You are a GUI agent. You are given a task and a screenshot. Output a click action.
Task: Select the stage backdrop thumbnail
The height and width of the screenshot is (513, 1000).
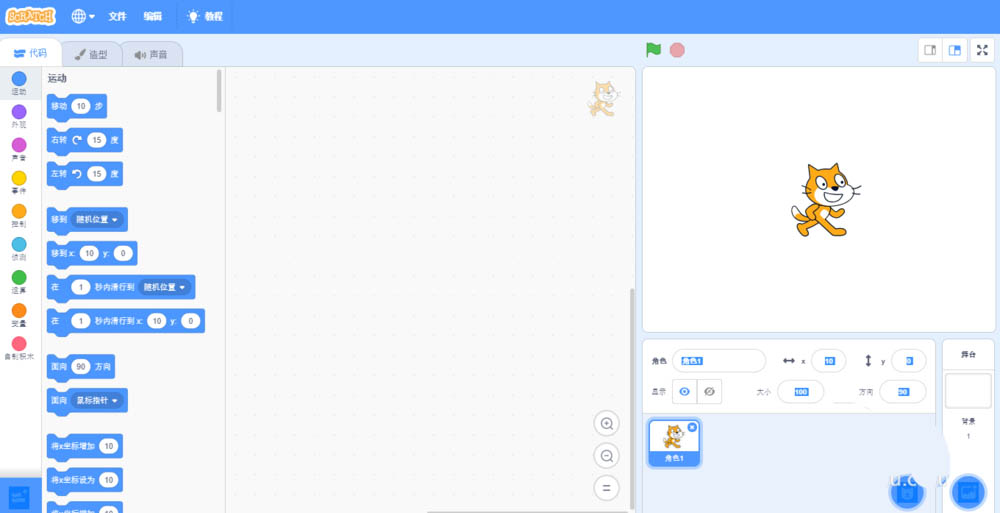(967, 391)
